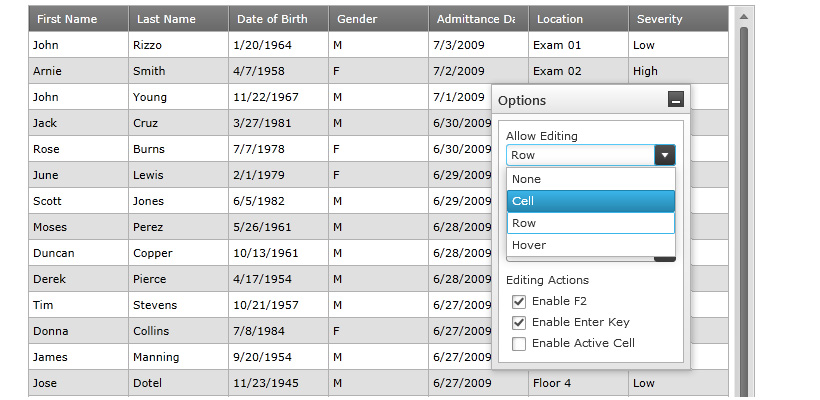Click cell 'Scott'
This screenshot has height=400, width=820.
(78, 201)
